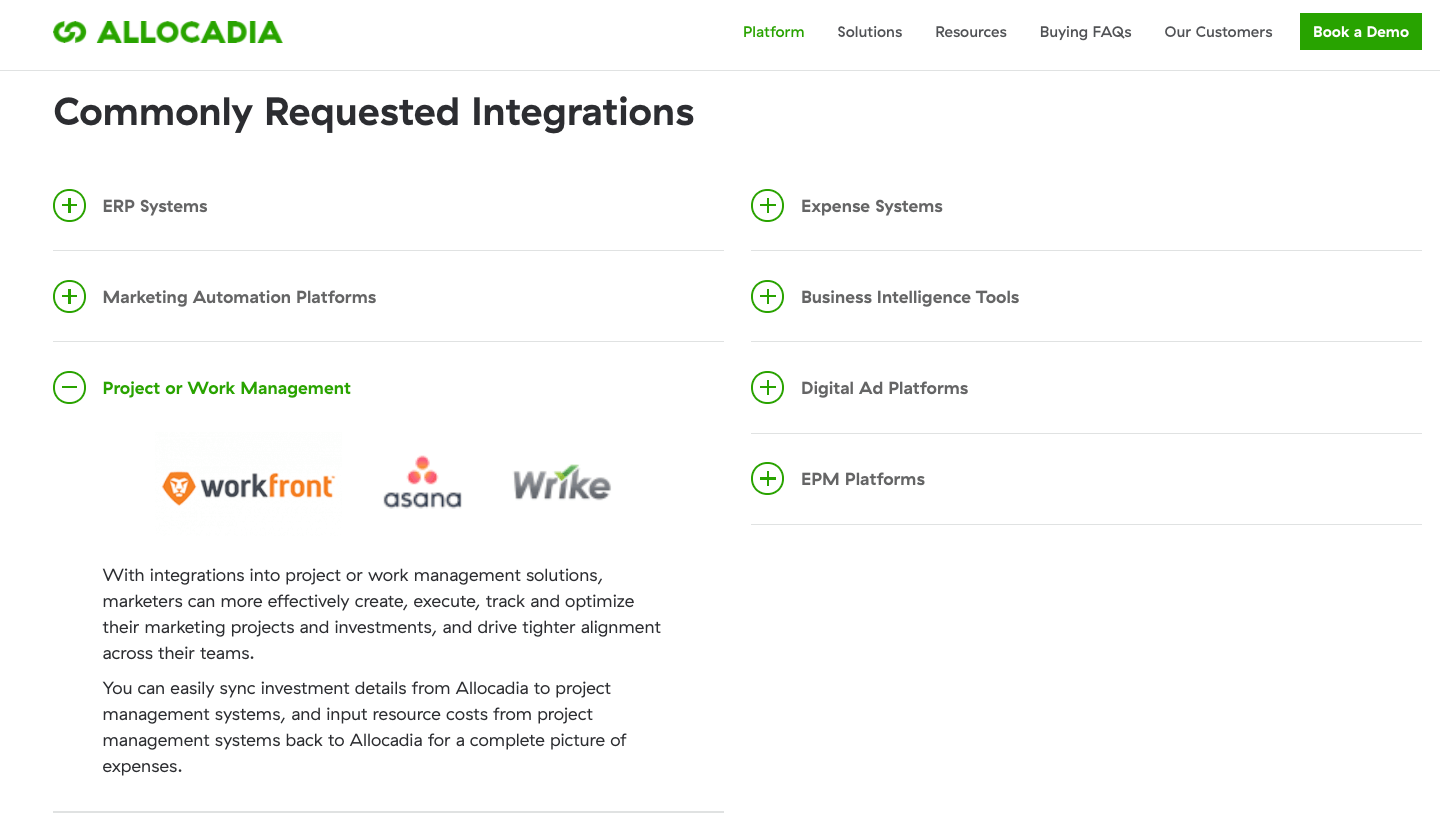This screenshot has height=839, width=1440.
Task: Open the Platform menu
Action: 773,32
